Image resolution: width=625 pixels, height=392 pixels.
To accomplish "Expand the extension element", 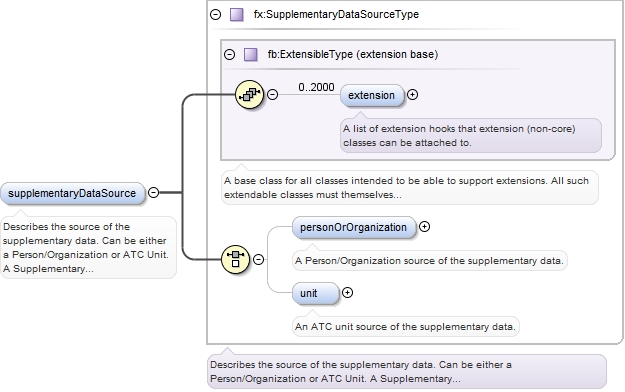I will (413, 95).
